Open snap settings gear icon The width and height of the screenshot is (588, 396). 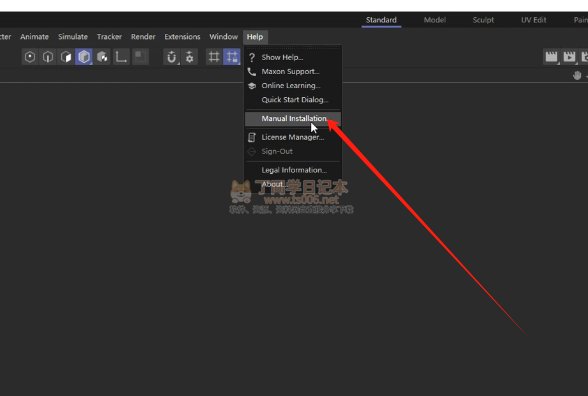tap(189, 57)
